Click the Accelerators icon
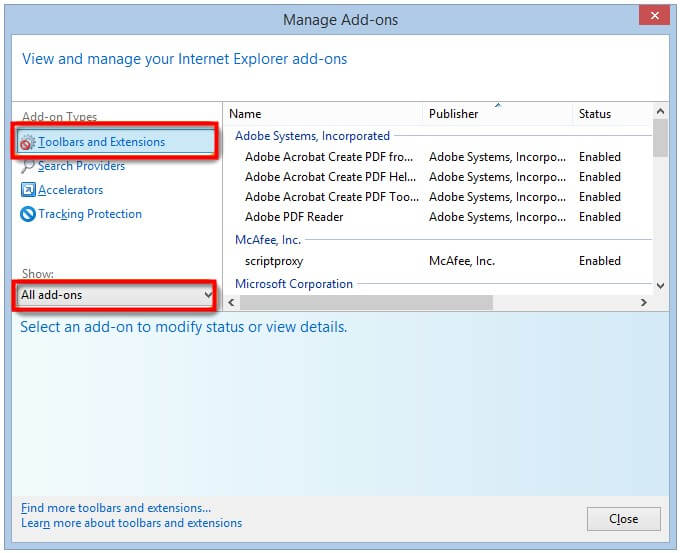Viewport: 680px width, 553px height. pos(28,190)
